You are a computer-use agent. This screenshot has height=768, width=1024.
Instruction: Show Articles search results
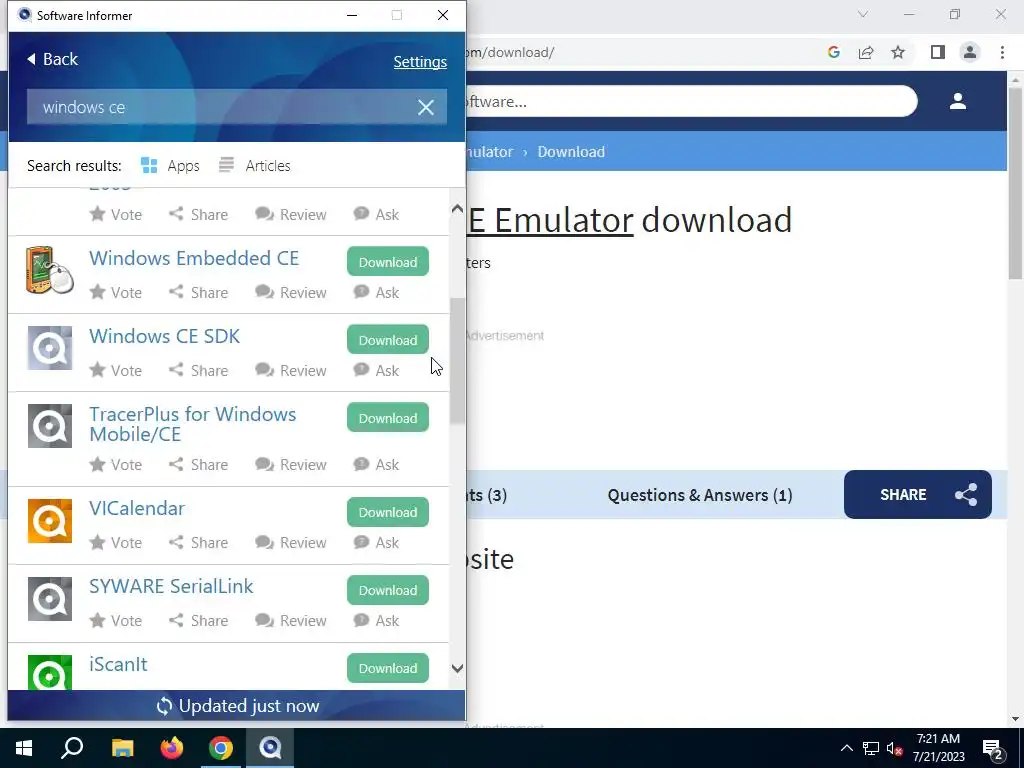pos(255,166)
